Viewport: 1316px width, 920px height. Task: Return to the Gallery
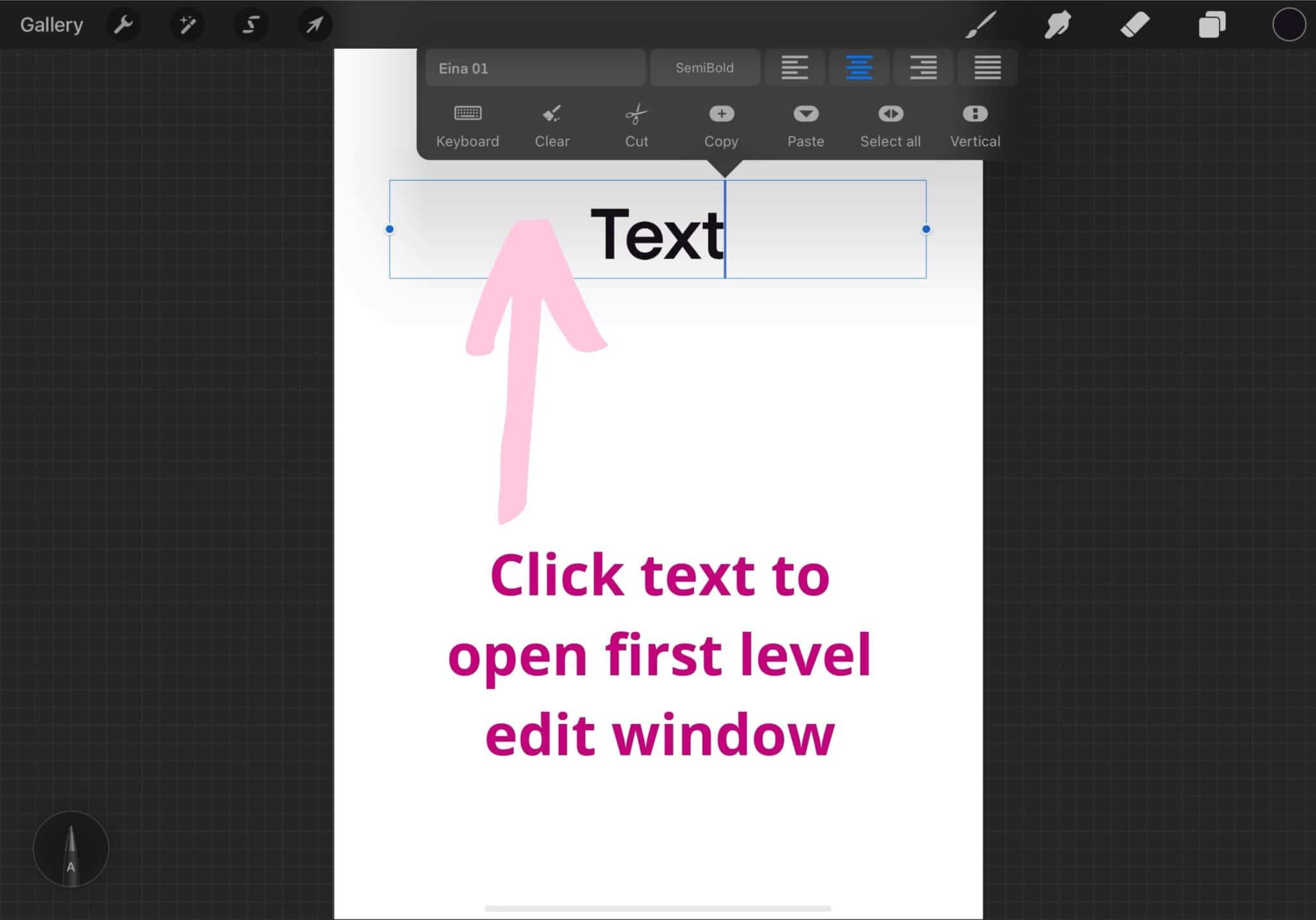pos(51,24)
